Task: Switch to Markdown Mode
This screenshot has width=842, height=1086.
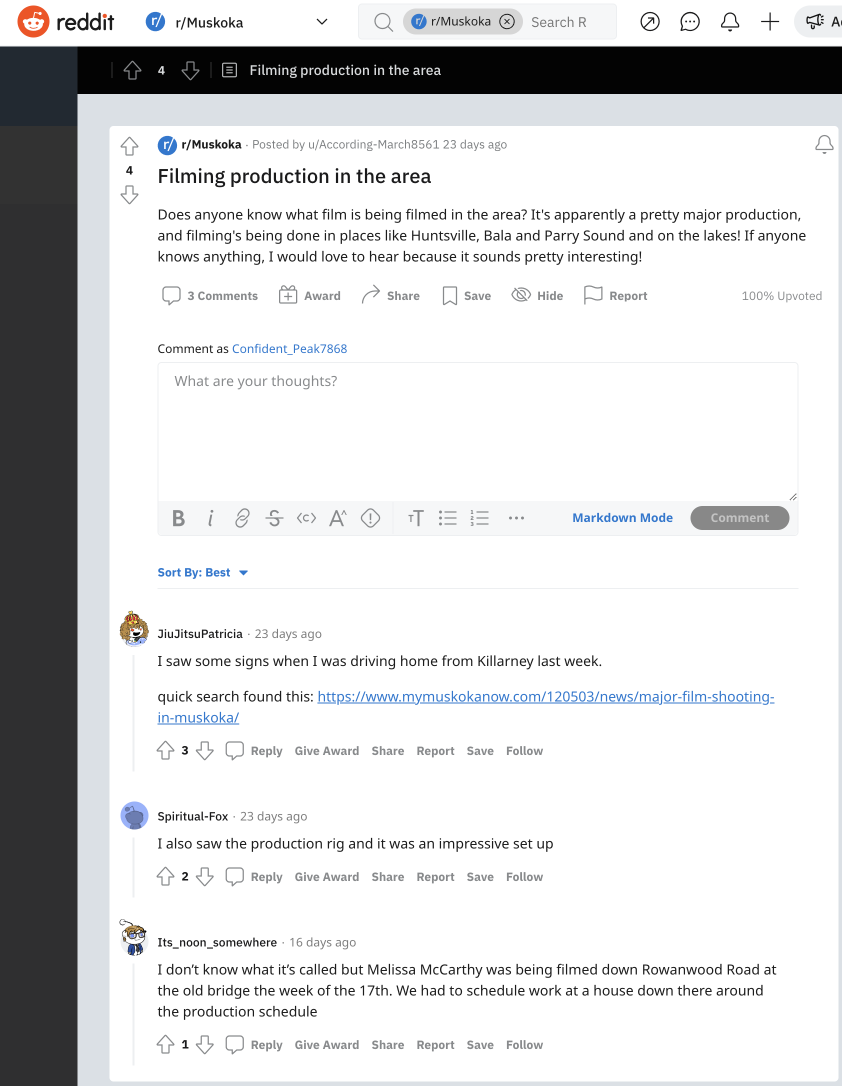Action: point(622,518)
